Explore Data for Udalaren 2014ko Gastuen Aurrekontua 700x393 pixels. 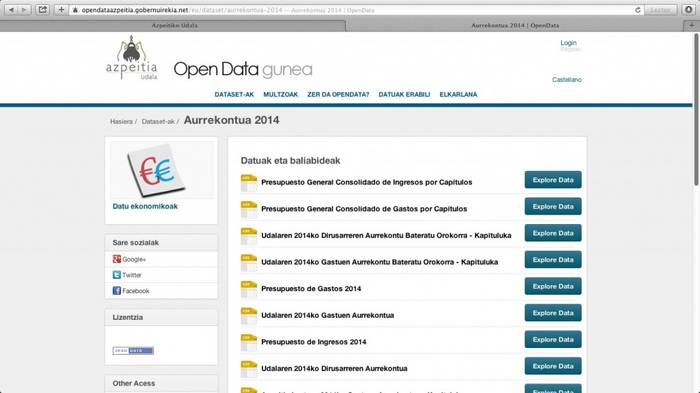click(553, 313)
